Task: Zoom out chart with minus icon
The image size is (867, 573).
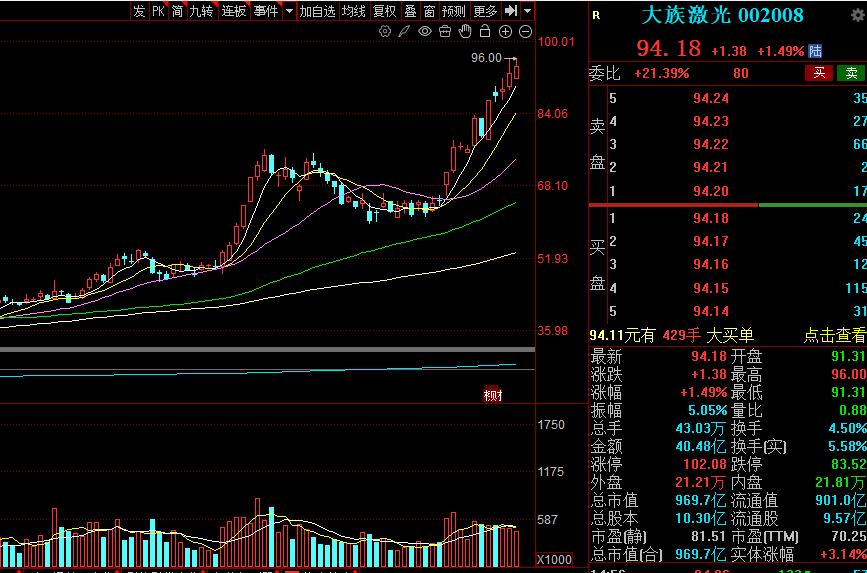Action: pos(525,32)
